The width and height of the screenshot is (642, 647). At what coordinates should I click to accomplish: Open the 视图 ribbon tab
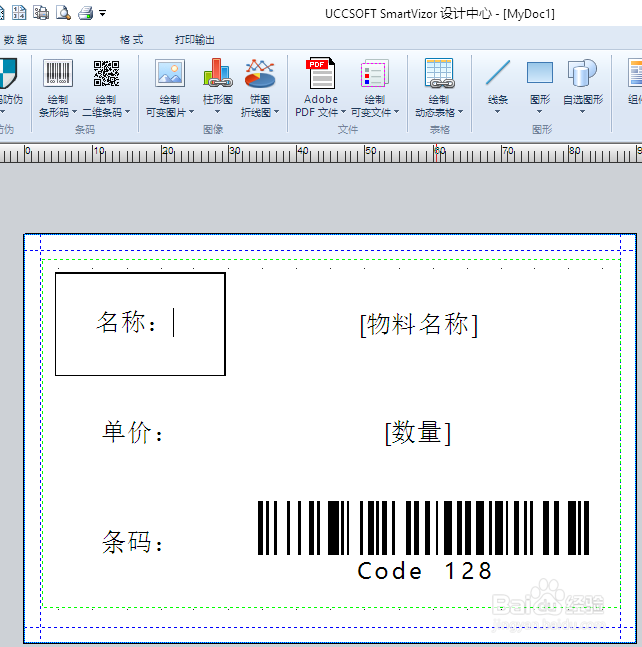(x=73, y=40)
